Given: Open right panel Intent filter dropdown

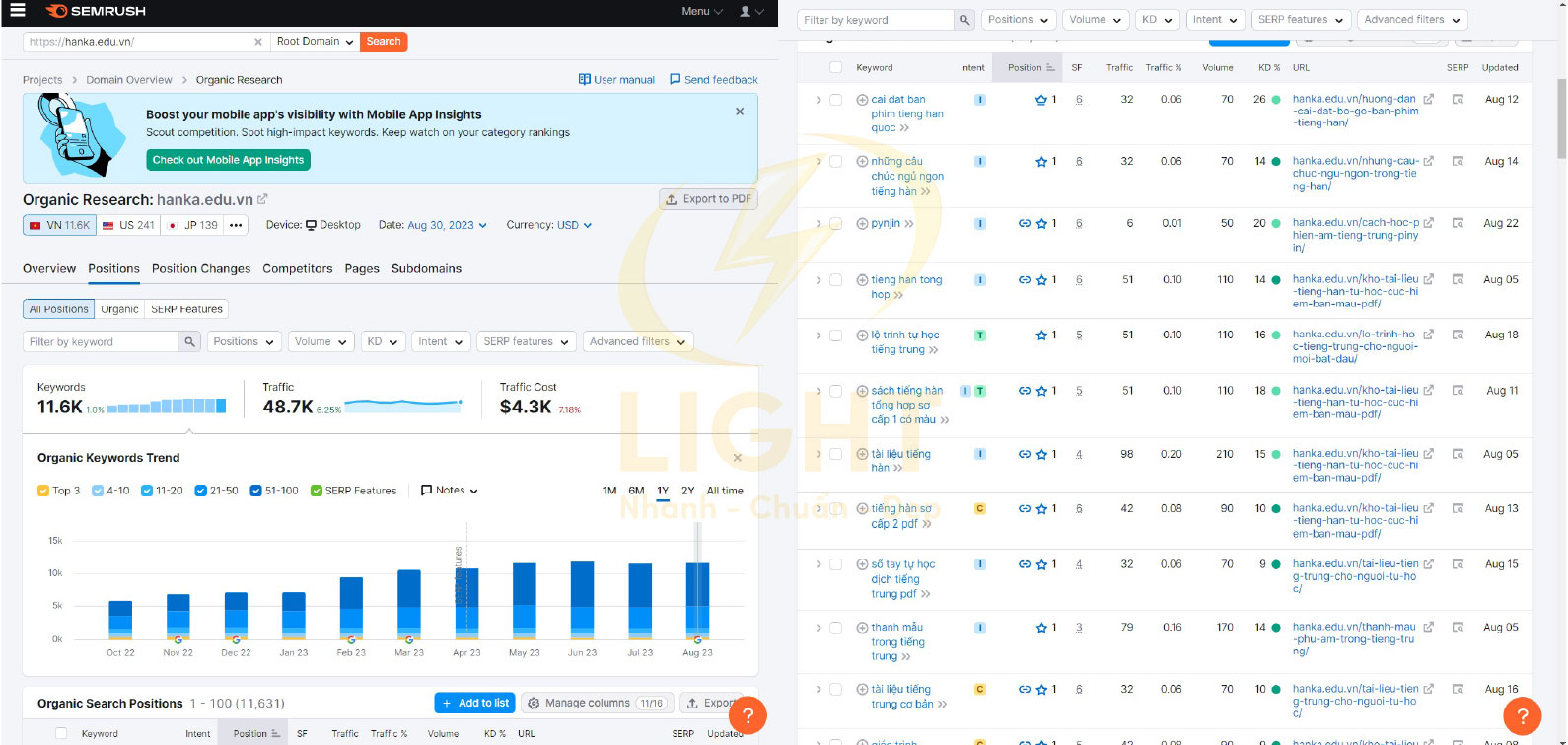Looking at the screenshot, I should coord(1214,20).
